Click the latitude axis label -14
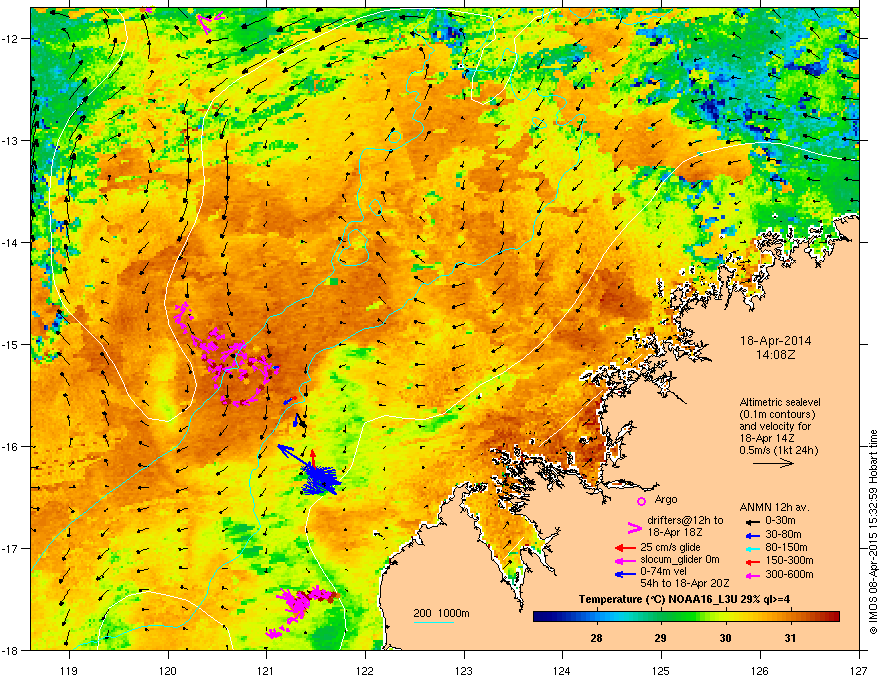Image resolution: width=880 pixels, height=680 pixels. coord(10,242)
